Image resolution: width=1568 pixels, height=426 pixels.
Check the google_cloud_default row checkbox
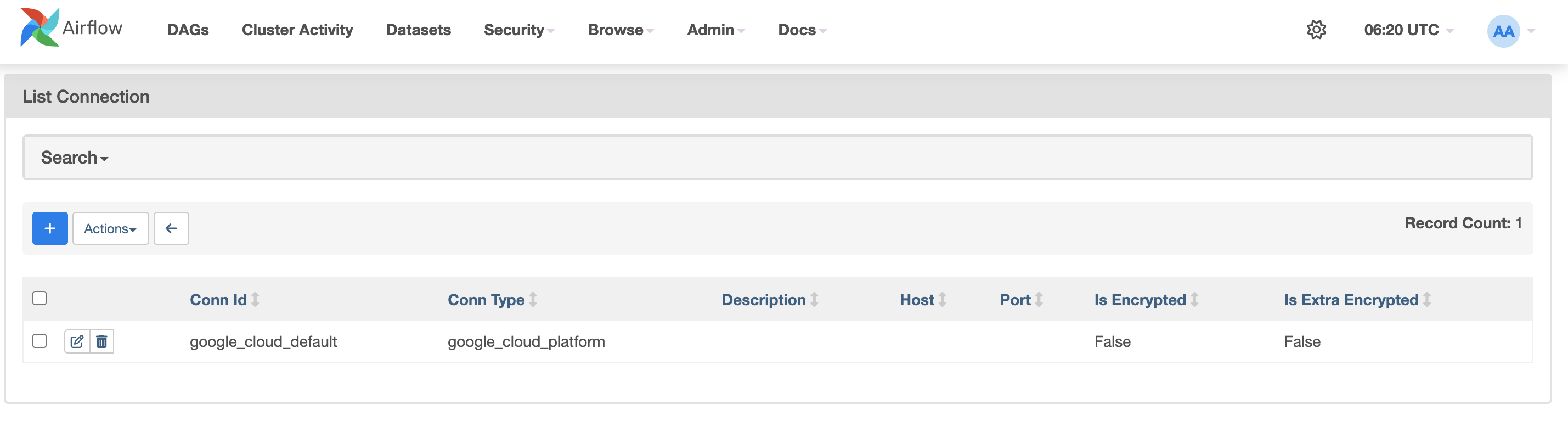[x=40, y=341]
